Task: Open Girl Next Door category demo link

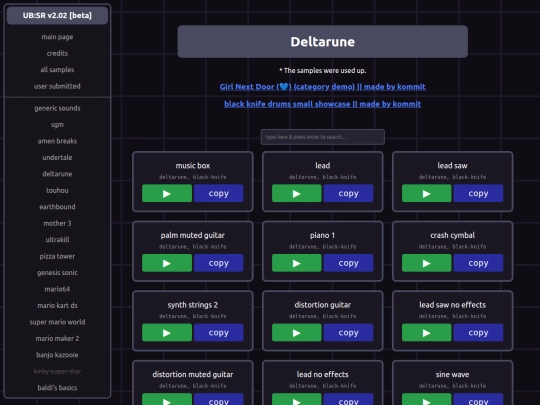Action: point(322,87)
